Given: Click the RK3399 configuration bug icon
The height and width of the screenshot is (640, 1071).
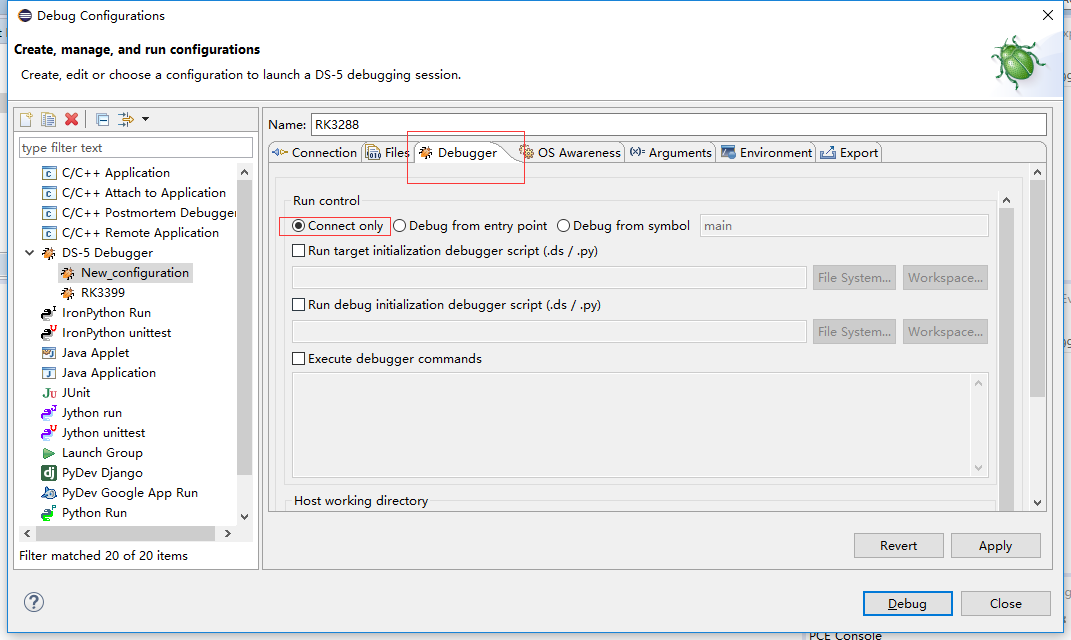Looking at the screenshot, I should point(68,293).
